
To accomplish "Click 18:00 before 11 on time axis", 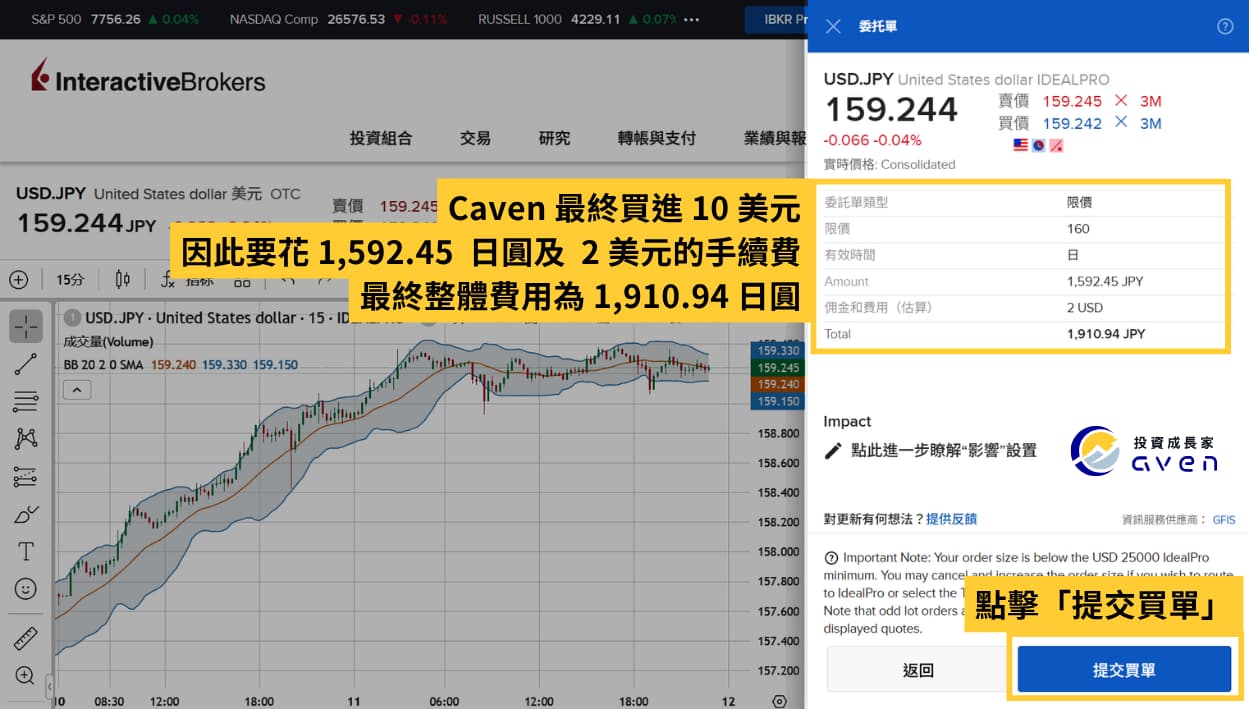I will click(x=259, y=701).
